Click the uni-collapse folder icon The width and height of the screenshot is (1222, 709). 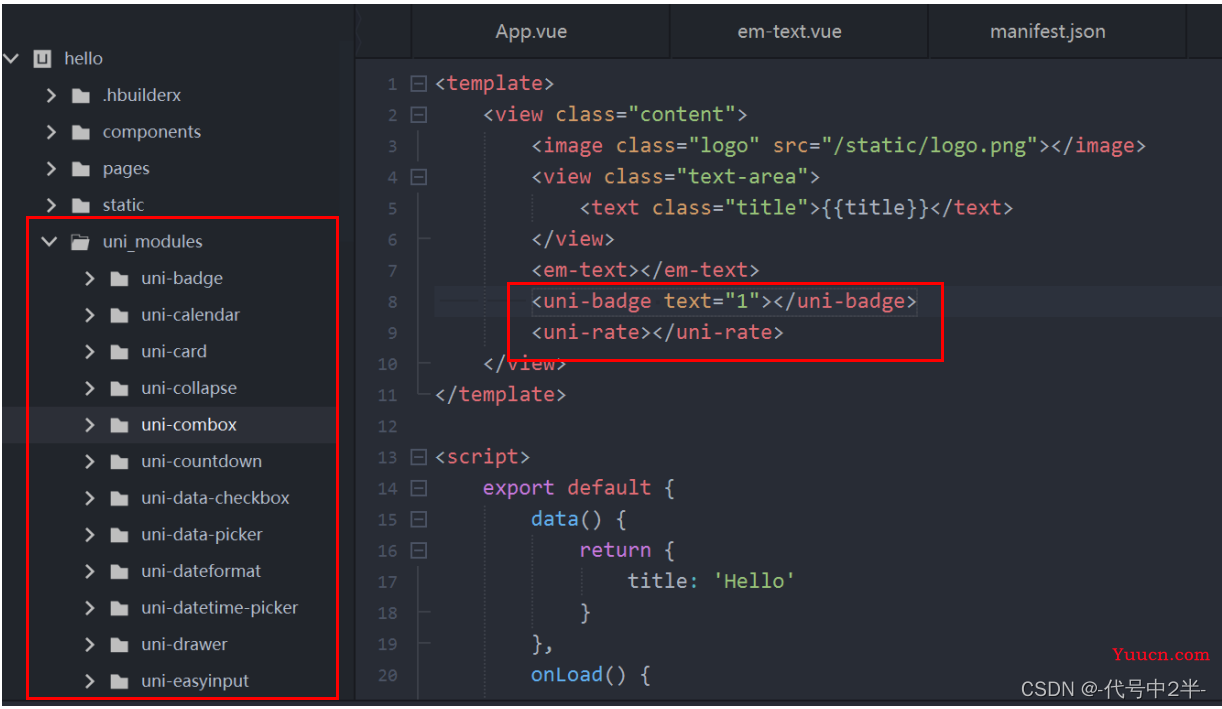(120, 389)
